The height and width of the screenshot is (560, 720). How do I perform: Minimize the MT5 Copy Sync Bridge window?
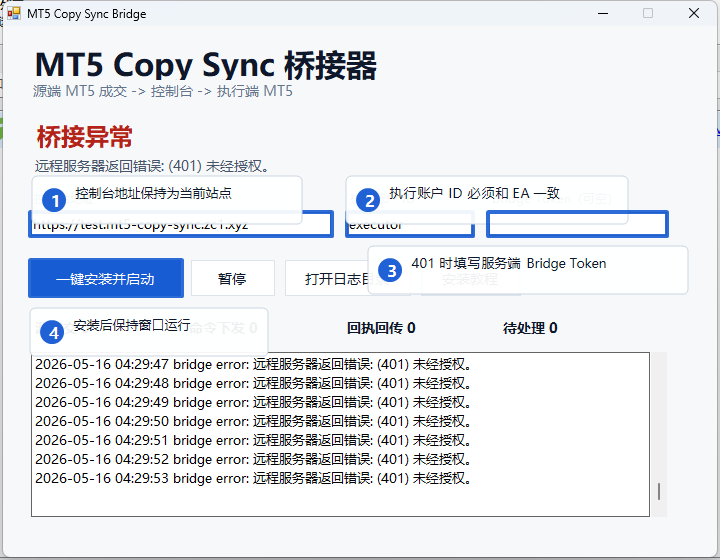[x=603, y=13]
